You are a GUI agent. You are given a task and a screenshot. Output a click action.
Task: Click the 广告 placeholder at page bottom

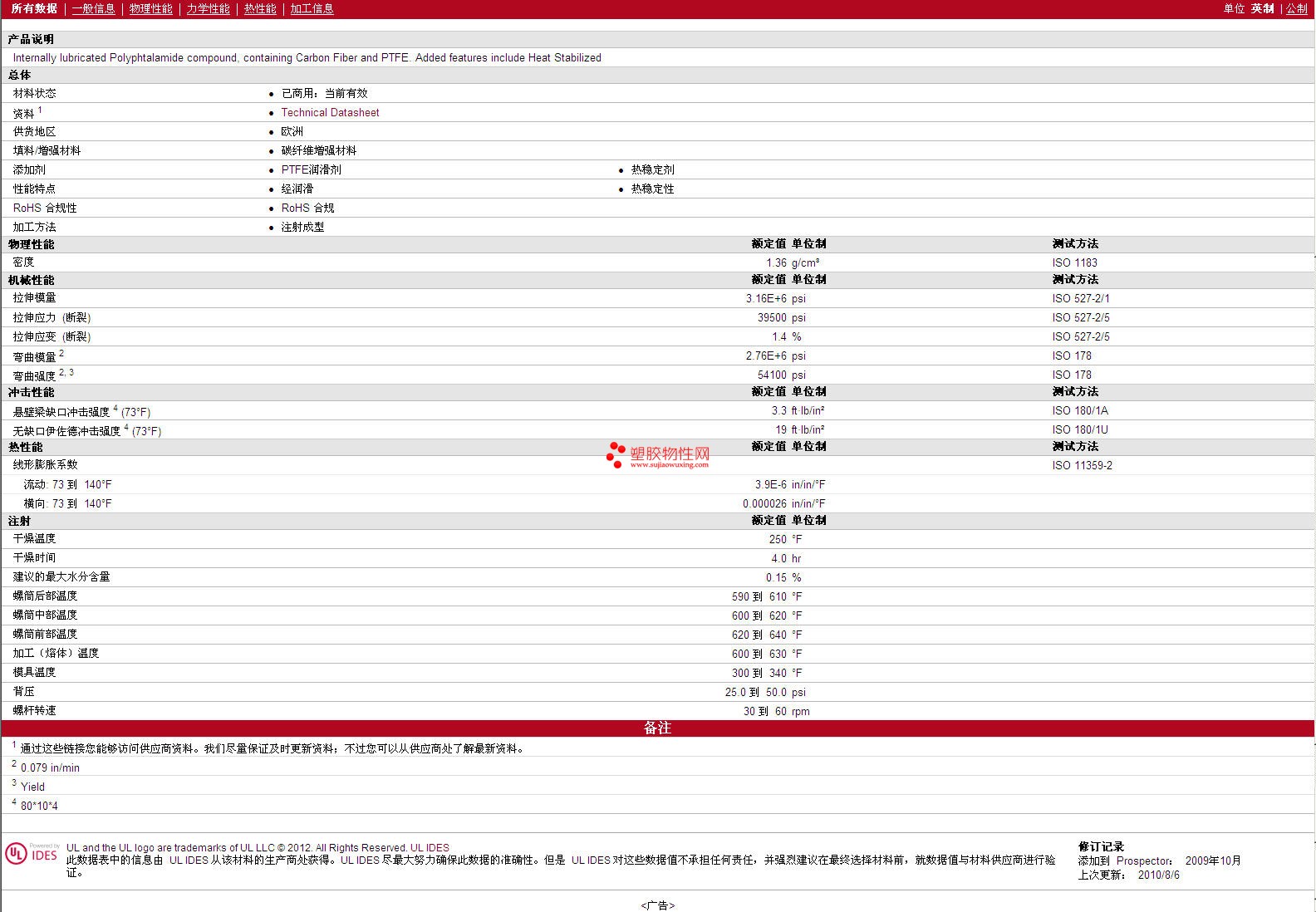(657, 905)
